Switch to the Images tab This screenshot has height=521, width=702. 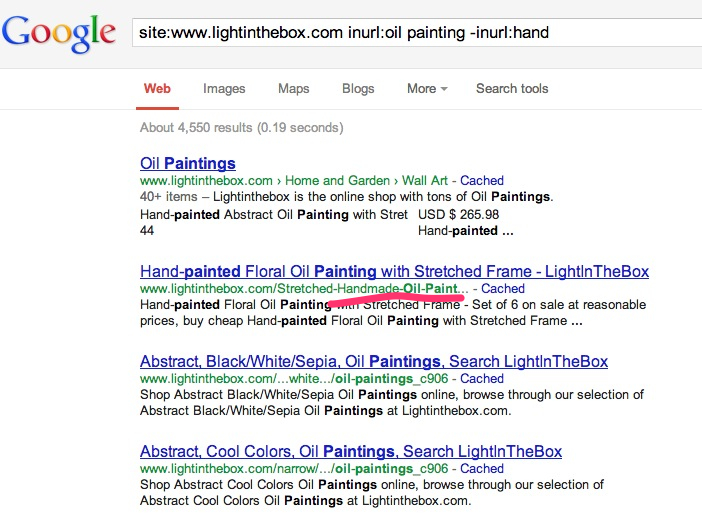point(224,89)
